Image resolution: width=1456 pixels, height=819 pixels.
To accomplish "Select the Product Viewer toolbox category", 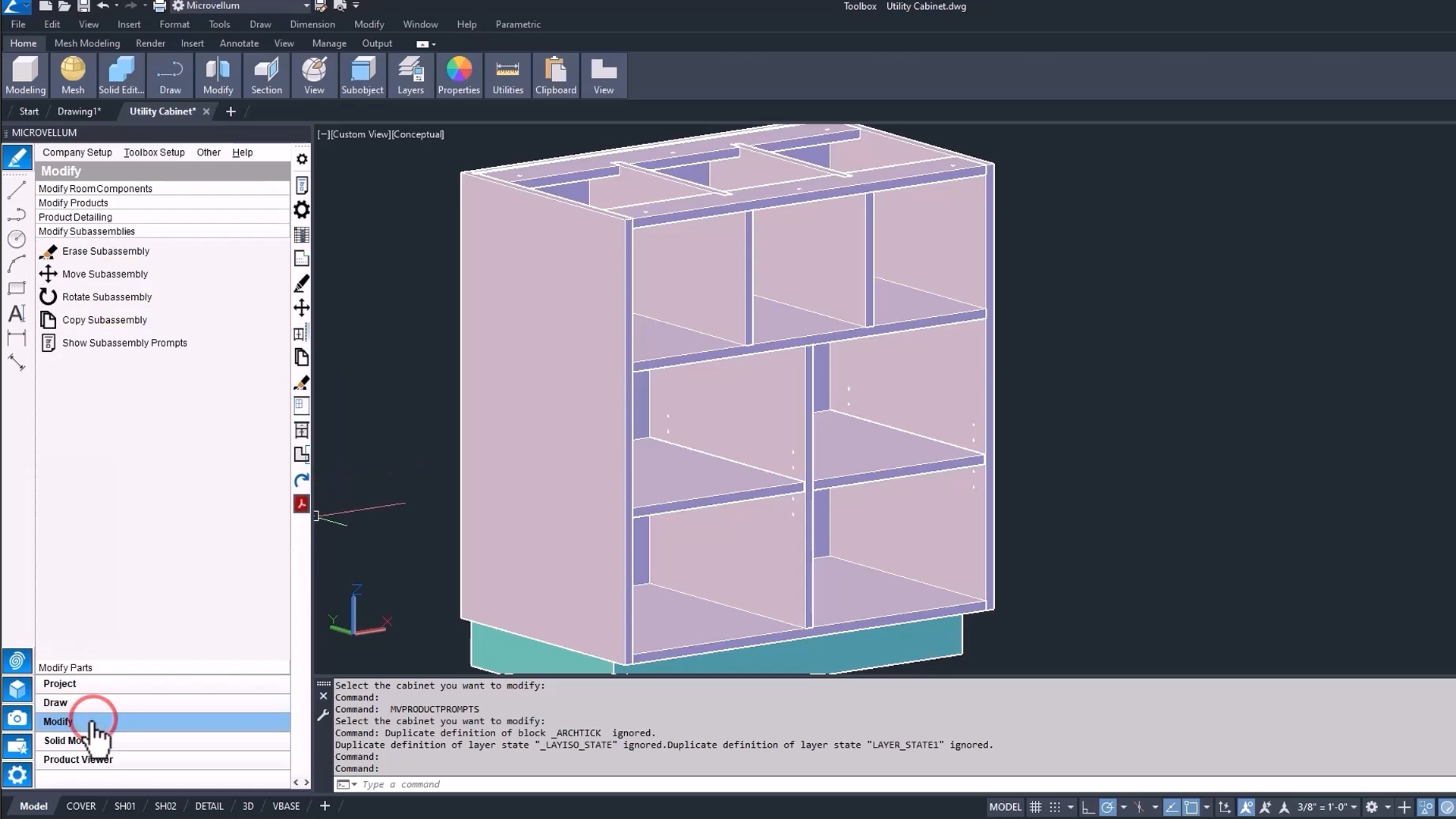I will (162, 760).
